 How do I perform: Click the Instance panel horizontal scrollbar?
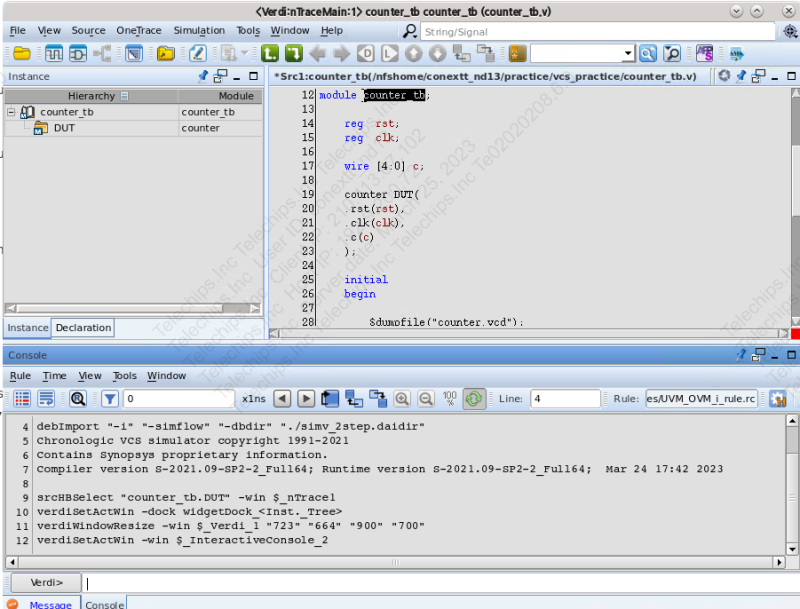click(133, 308)
